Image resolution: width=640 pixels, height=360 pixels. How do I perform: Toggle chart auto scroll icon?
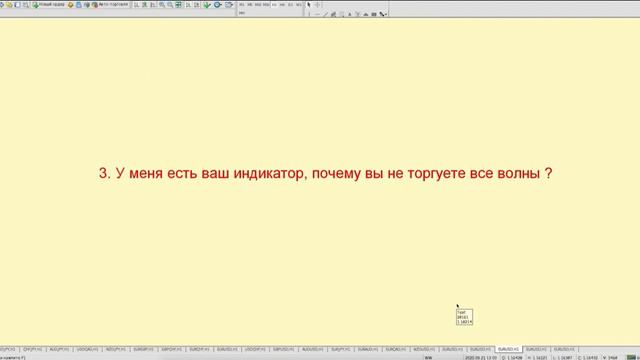[188, 5]
